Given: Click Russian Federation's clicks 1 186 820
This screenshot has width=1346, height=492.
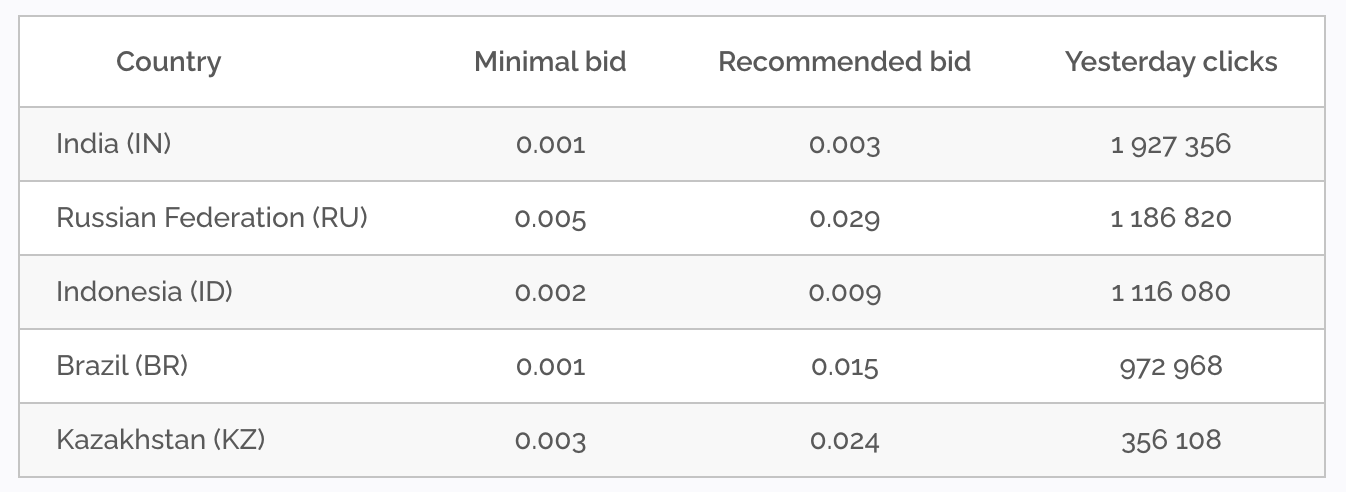Looking at the screenshot, I should (1170, 219).
